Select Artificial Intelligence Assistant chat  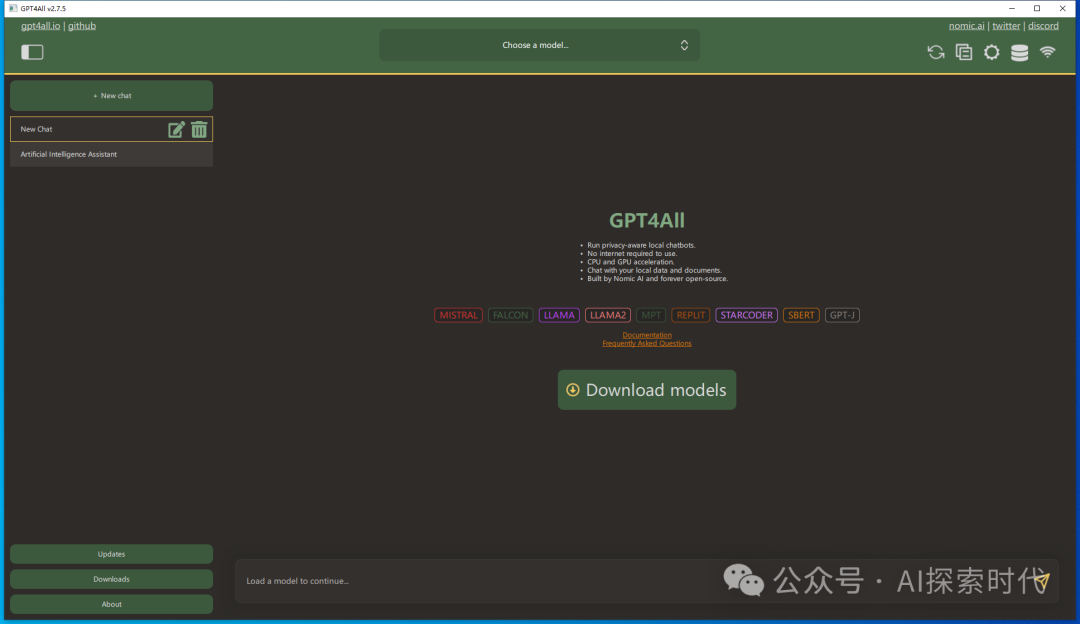tap(111, 155)
